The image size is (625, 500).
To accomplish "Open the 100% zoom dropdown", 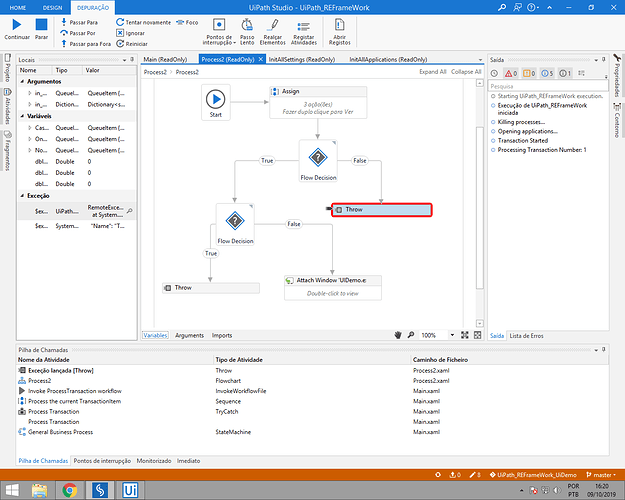I will (452, 335).
